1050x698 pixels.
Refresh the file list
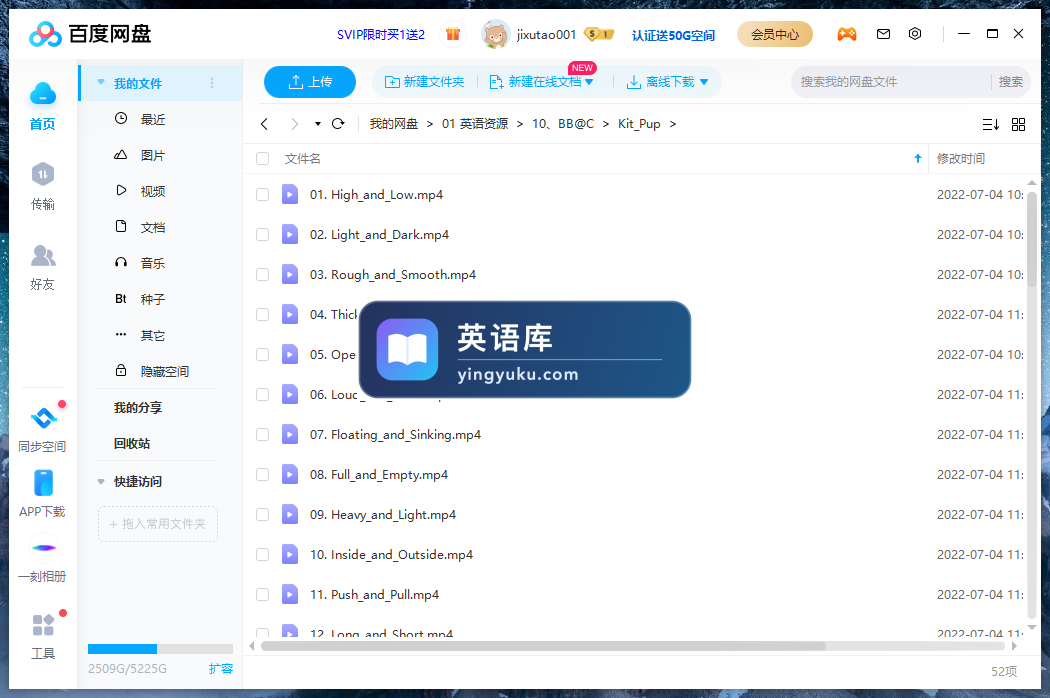pos(338,123)
